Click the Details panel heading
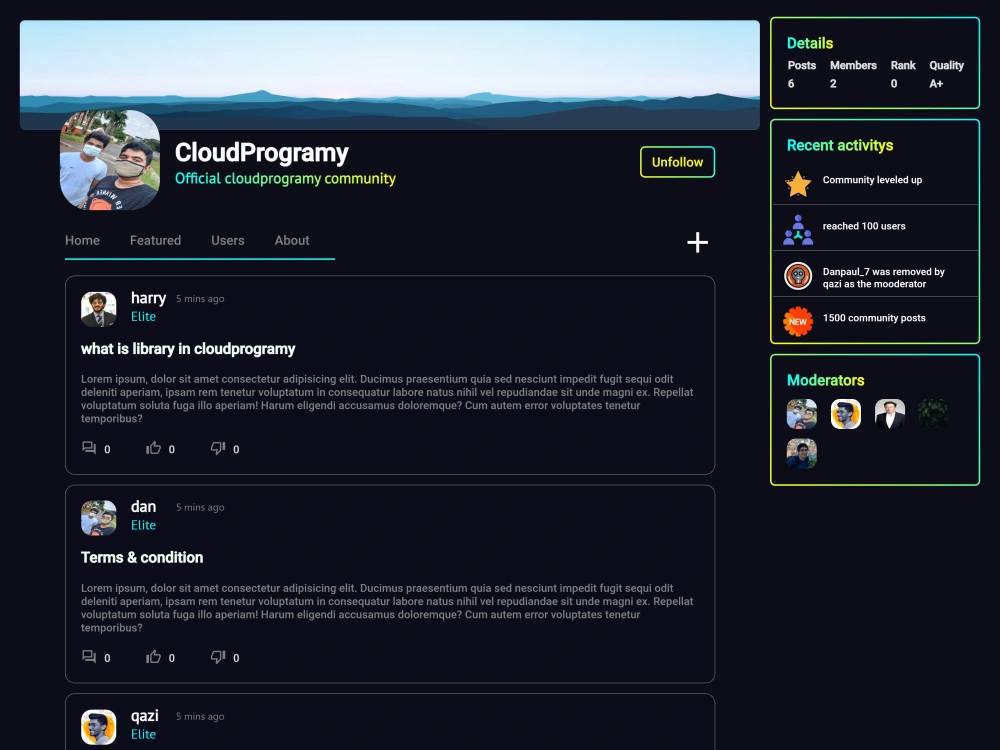1000x750 pixels. pyautogui.click(x=810, y=43)
